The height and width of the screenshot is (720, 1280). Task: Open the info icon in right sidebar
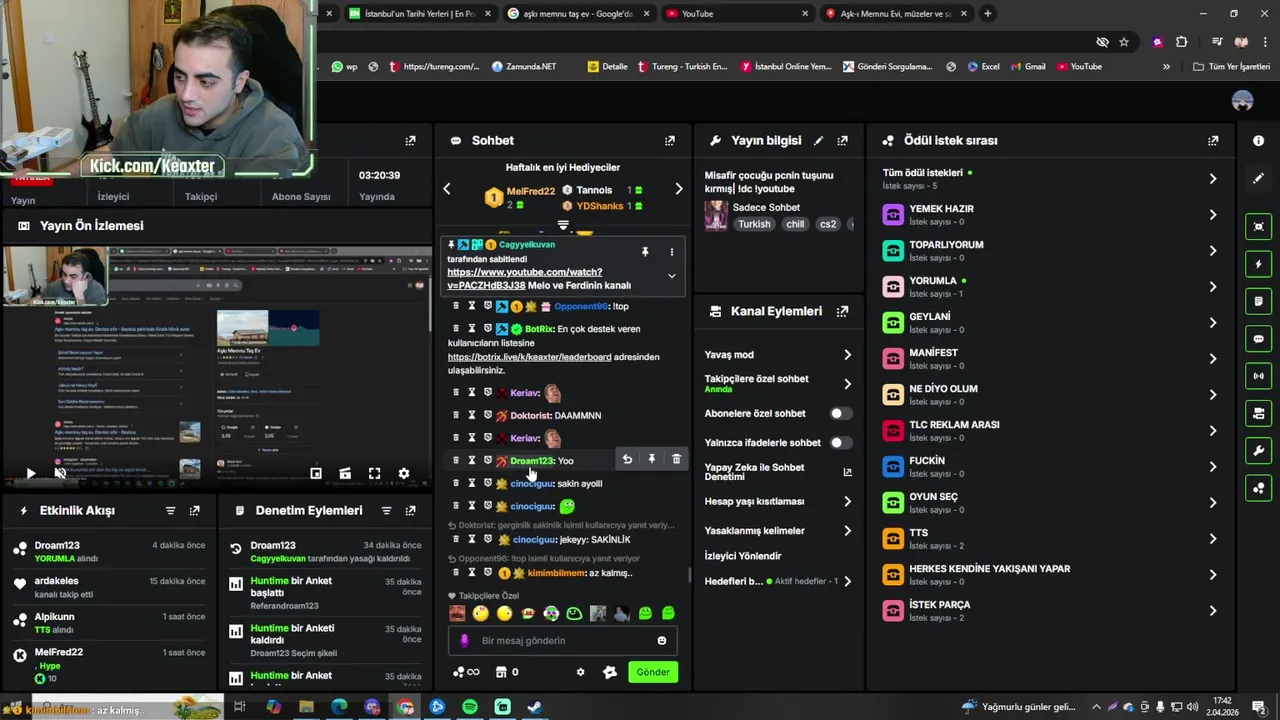1258,141
